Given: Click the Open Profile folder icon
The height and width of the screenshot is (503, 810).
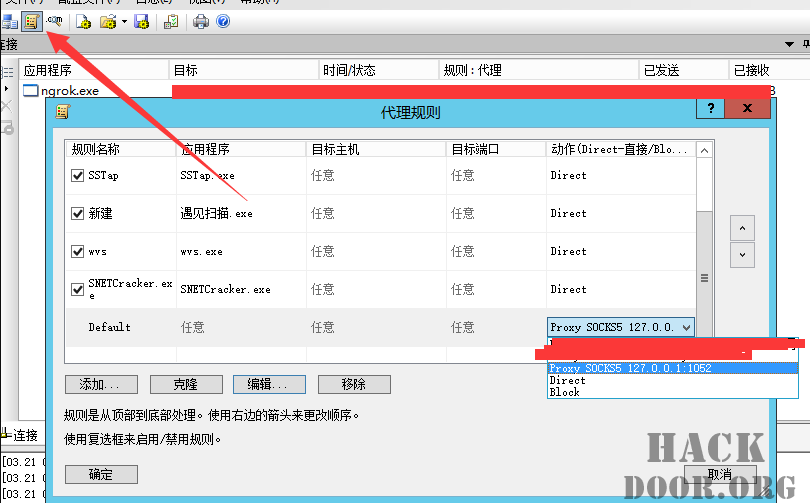Looking at the screenshot, I should (108, 22).
